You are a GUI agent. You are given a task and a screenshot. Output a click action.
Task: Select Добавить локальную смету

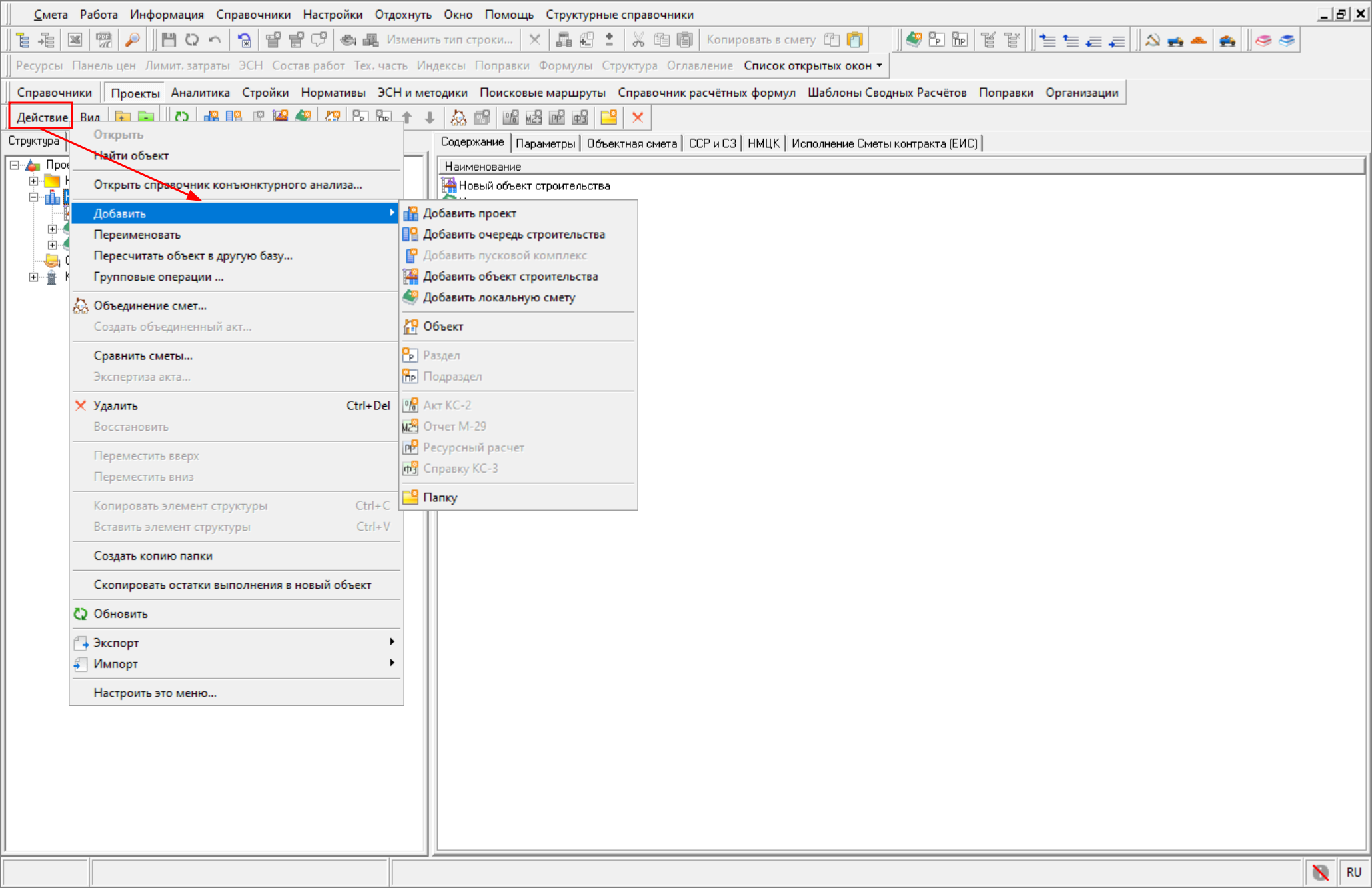[518, 297]
